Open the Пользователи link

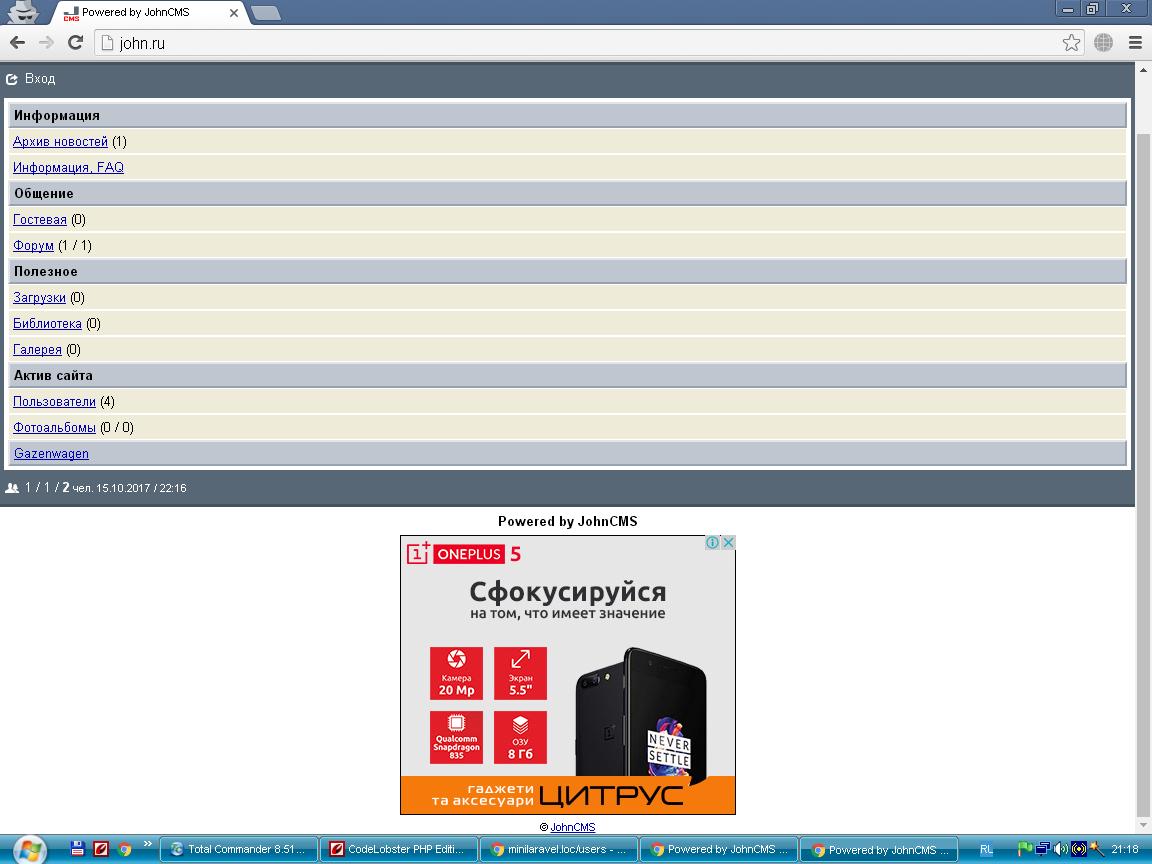(x=54, y=402)
